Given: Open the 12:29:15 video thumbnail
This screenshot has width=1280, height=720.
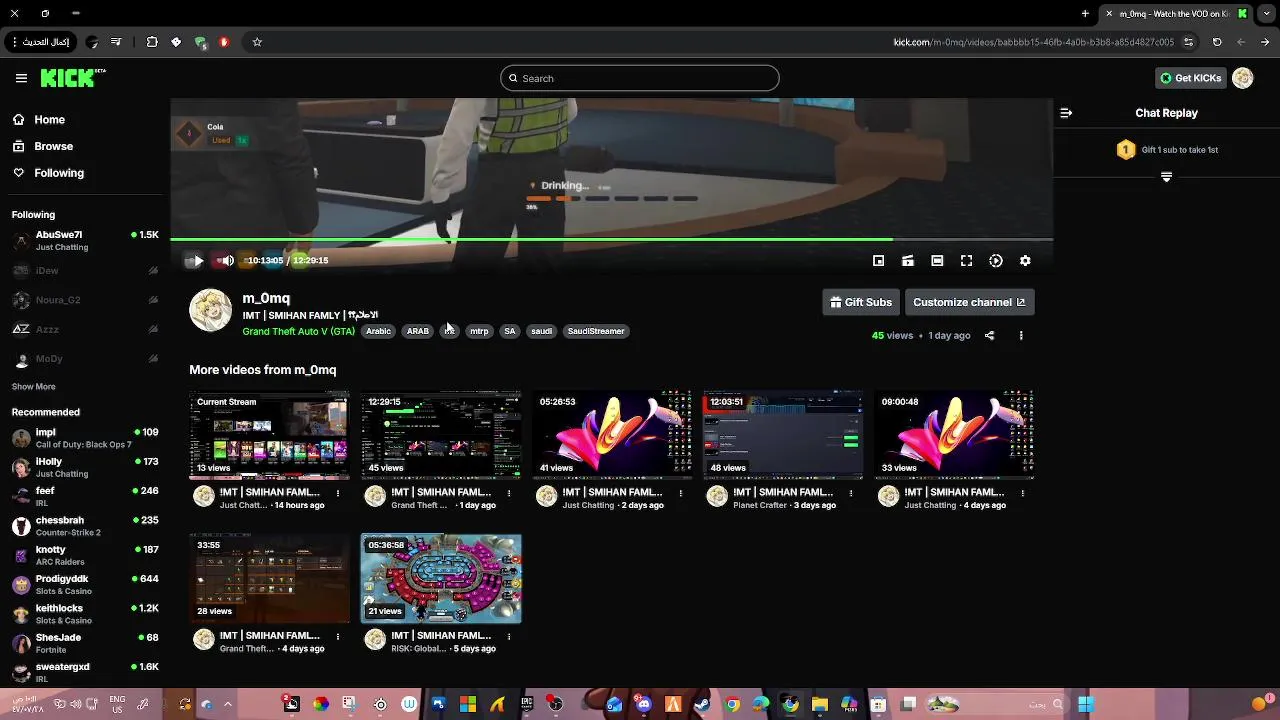Looking at the screenshot, I should pos(441,435).
